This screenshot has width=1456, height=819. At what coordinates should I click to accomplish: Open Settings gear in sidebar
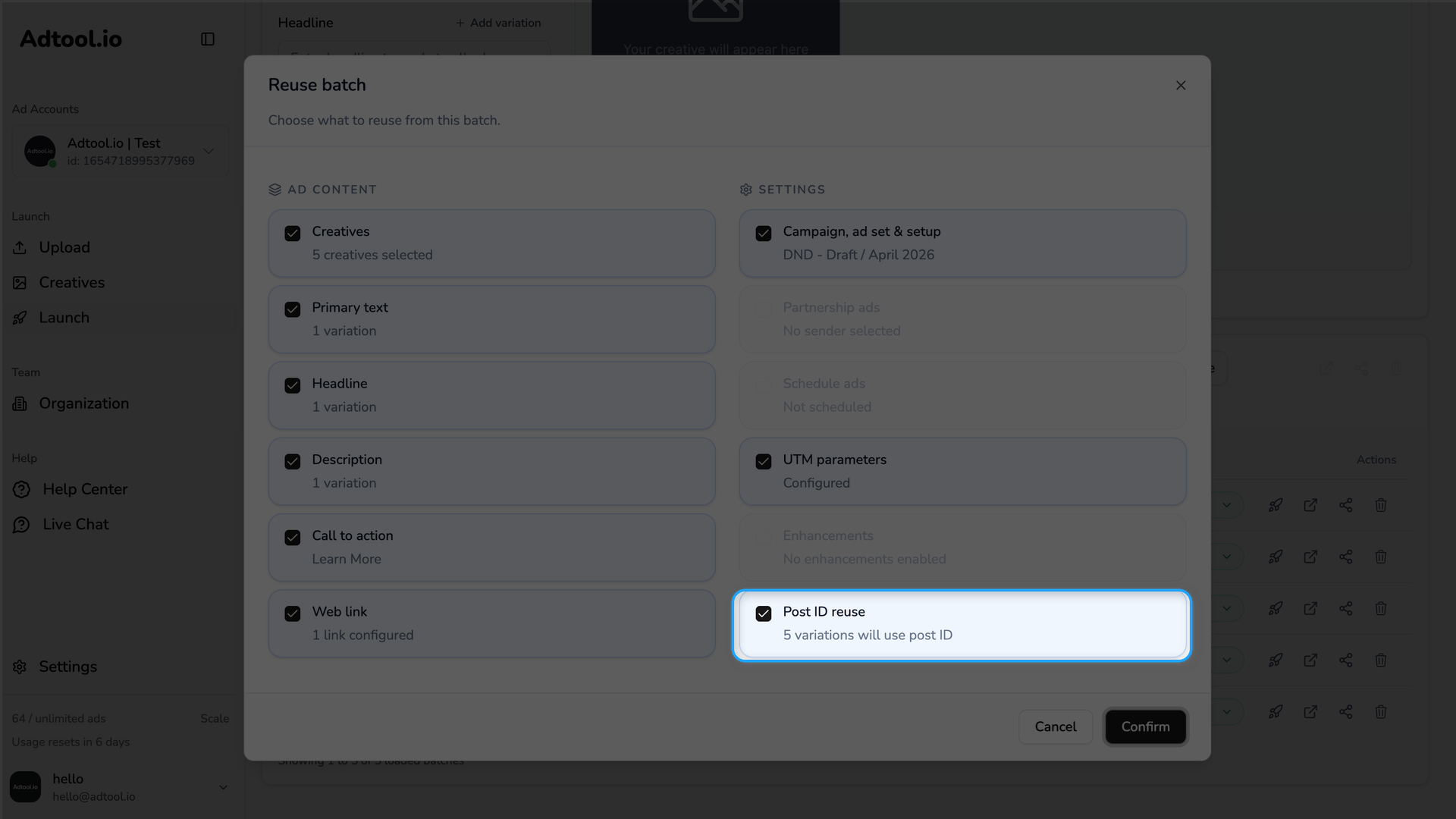20,667
